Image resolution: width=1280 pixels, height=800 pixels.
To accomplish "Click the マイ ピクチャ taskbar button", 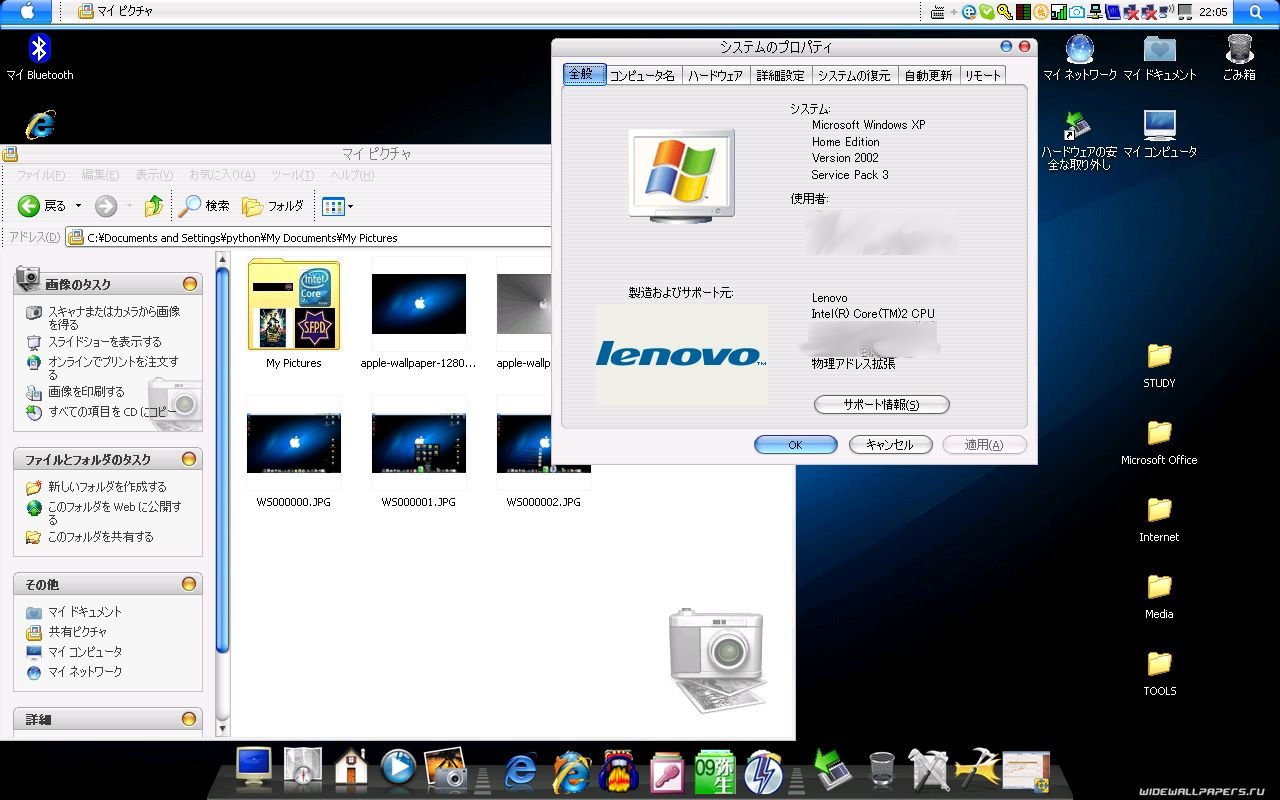I will (116, 11).
